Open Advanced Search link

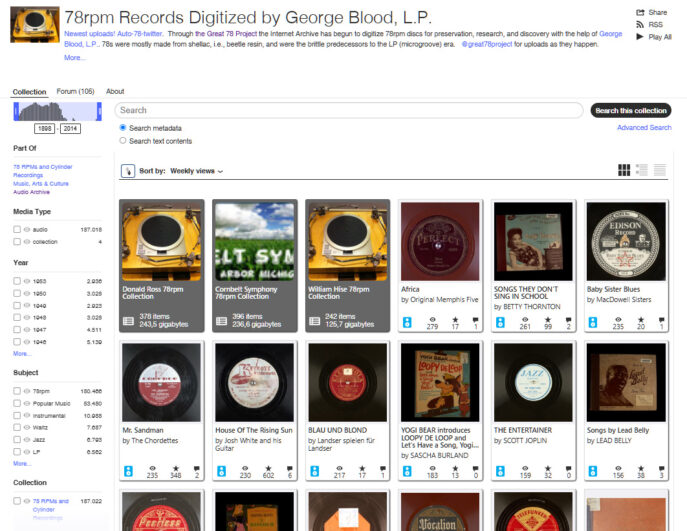point(644,127)
